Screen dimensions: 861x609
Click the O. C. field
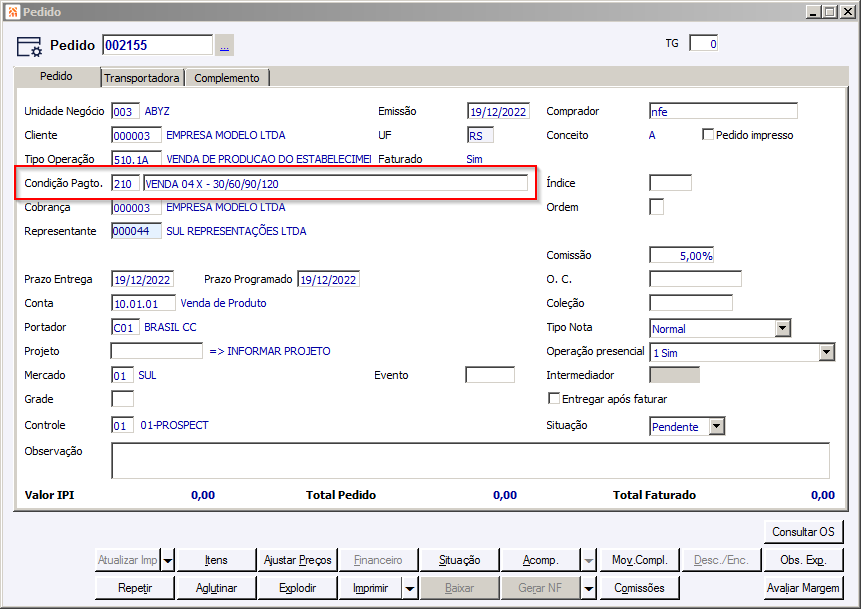pos(695,279)
